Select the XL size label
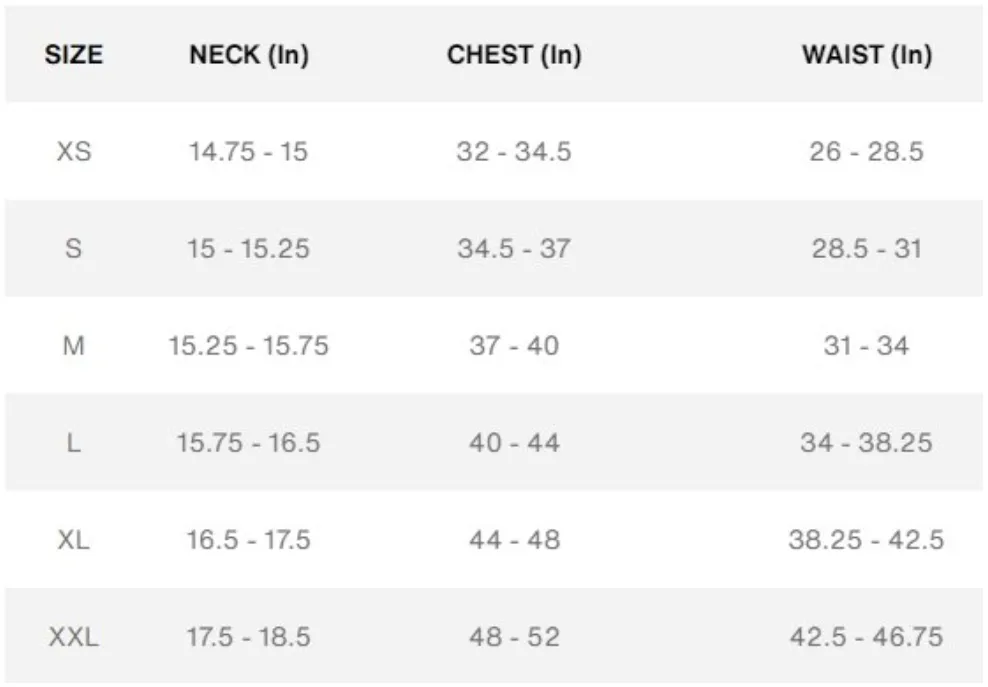This screenshot has width=988, height=687. 74,540
